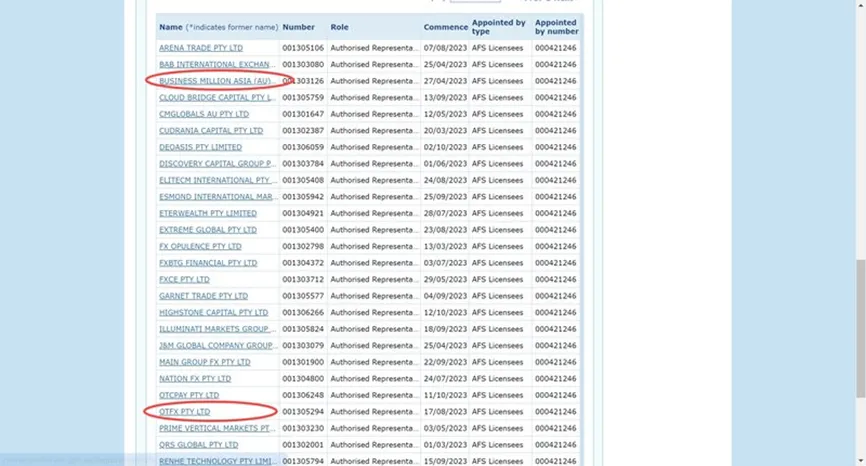Select number cell 001305294
This screenshot has height=466, width=866.
[303, 412]
